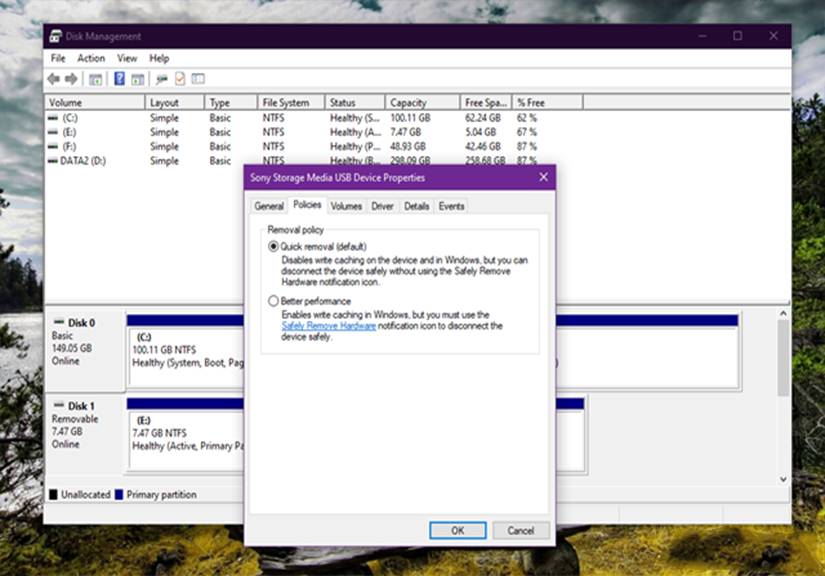Click the Show/Hide Console Tree toolbar icon

(x=95, y=79)
